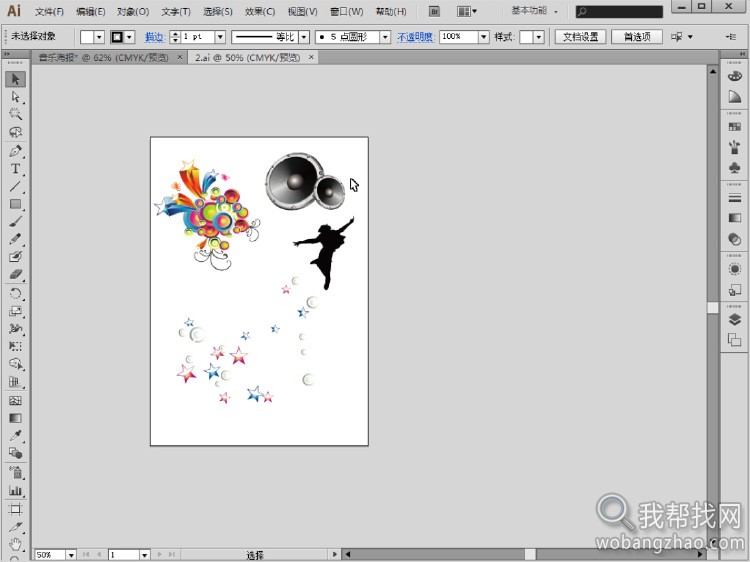Select the Column Graph tool
This screenshot has width=750, height=562.
click(x=15, y=490)
